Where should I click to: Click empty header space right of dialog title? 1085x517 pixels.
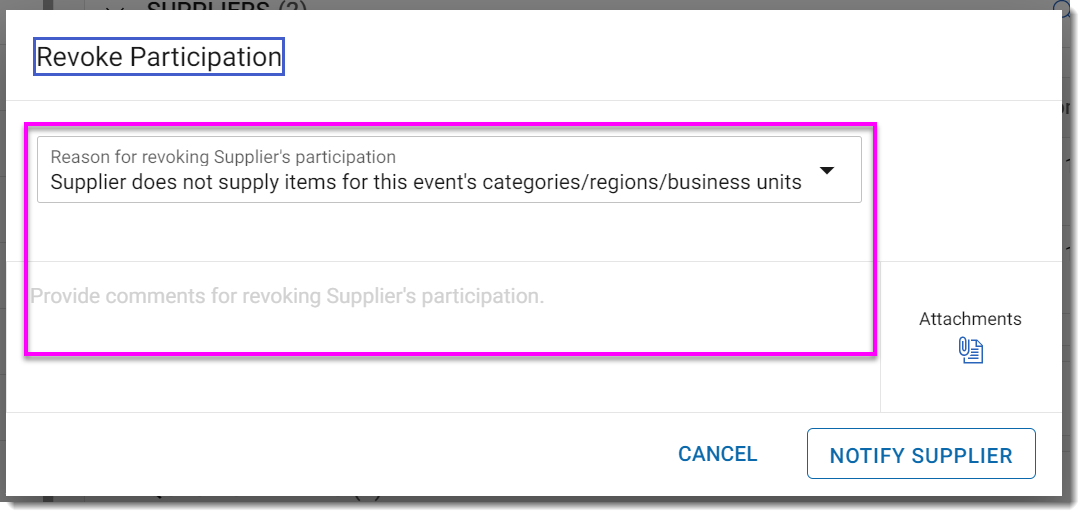tap(650, 58)
